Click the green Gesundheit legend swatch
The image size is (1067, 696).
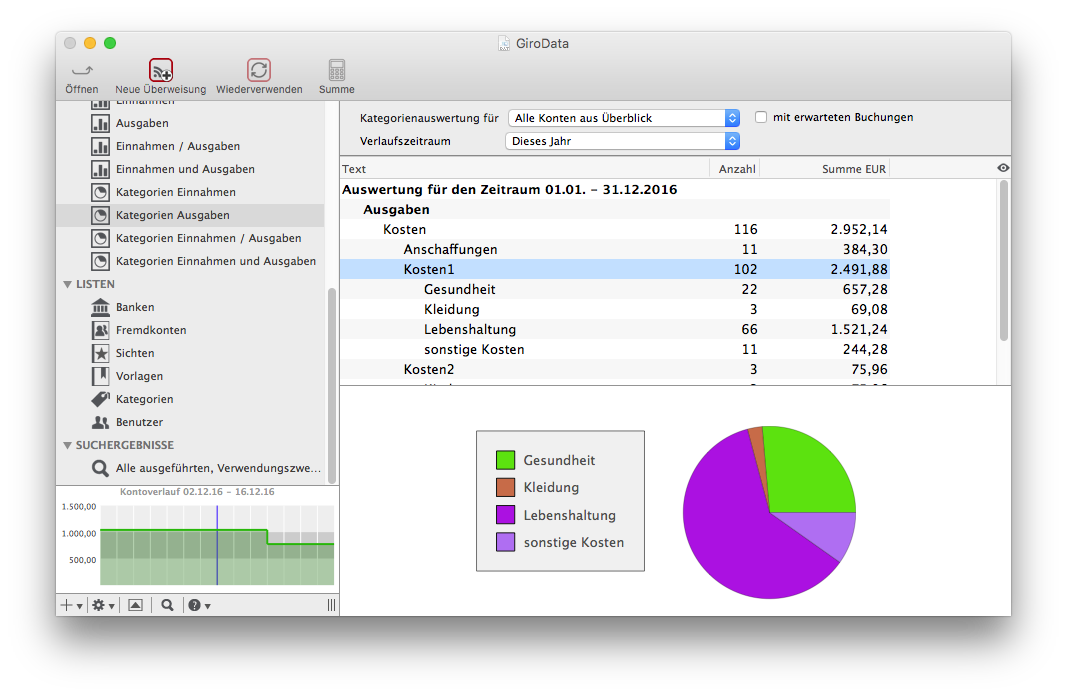click(506, 461)
